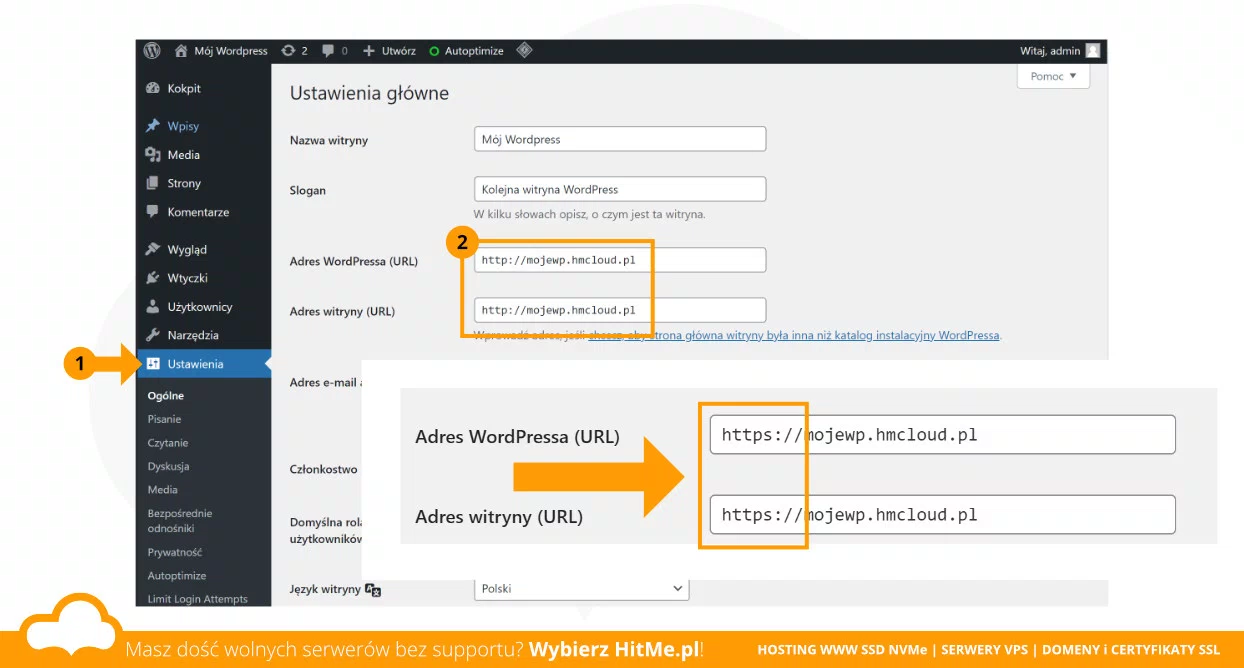This screenshot has height=668, width=1244.
Task: Click the green Autoptimize status circle
Action: pyautogui.click(x=434, y=51)
